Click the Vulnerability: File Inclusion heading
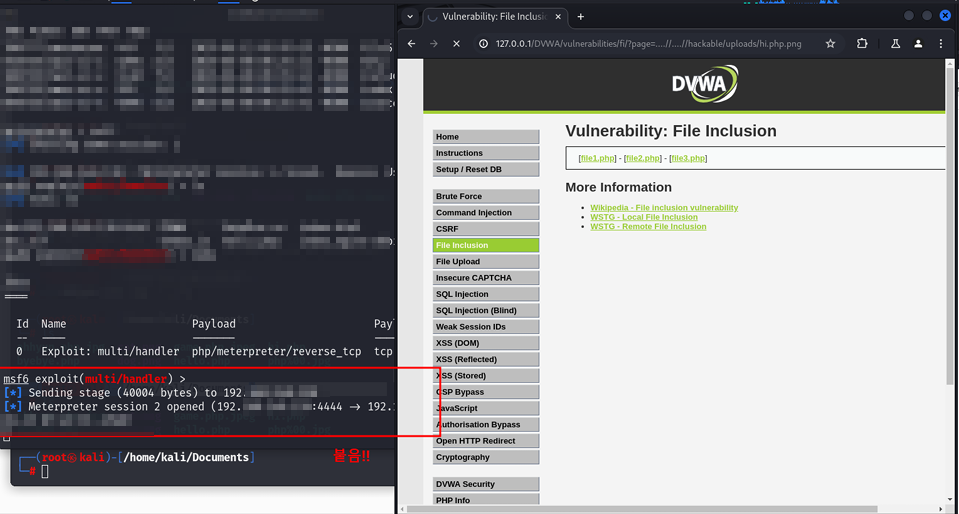 click(671, 131)
